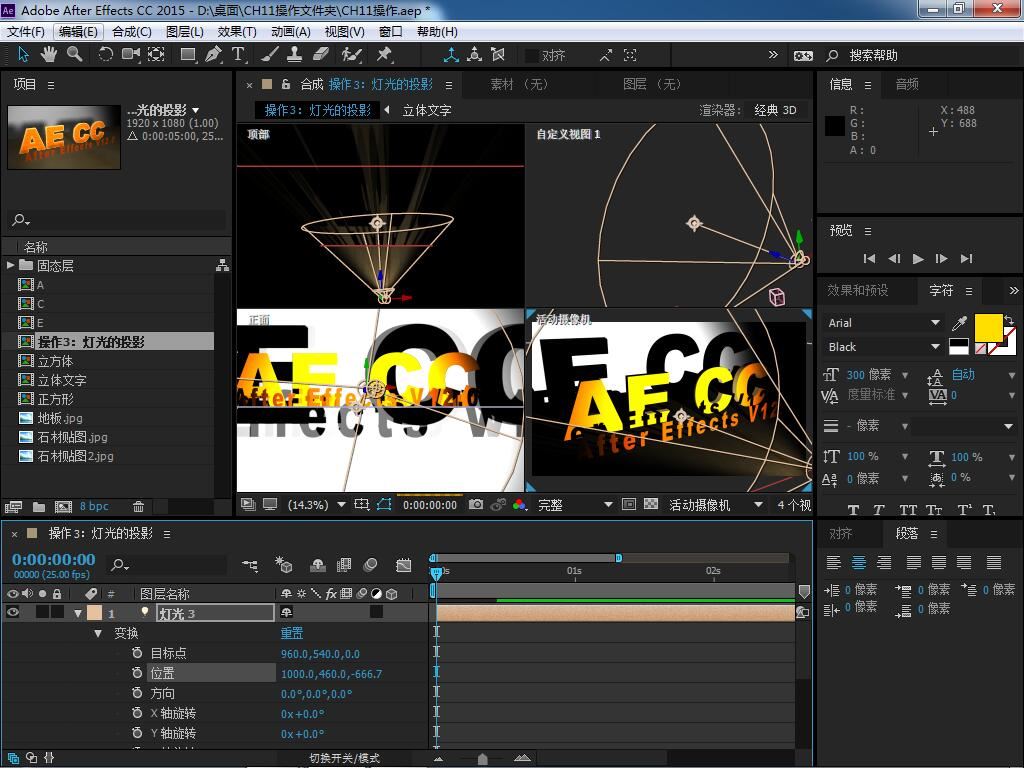Viewport: 1024px width, 768px height.
Task: Select the Hand tool
Action: [x=49, y=55]
